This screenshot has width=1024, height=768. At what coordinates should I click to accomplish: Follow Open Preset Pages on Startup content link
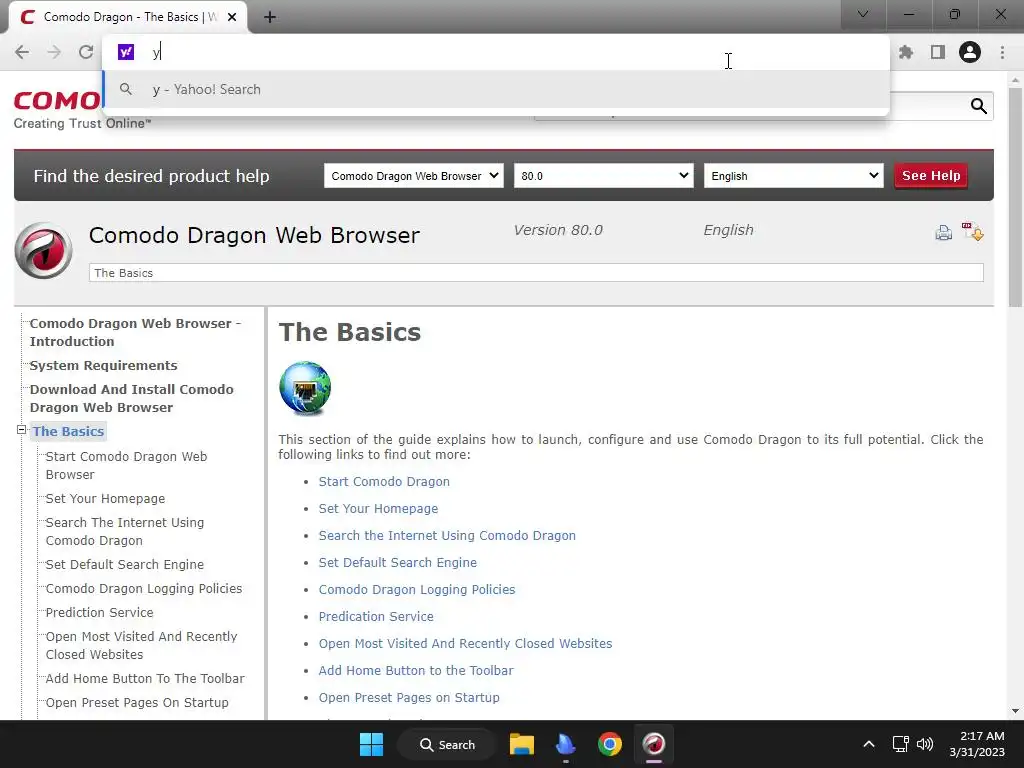[x=409, y=697]
